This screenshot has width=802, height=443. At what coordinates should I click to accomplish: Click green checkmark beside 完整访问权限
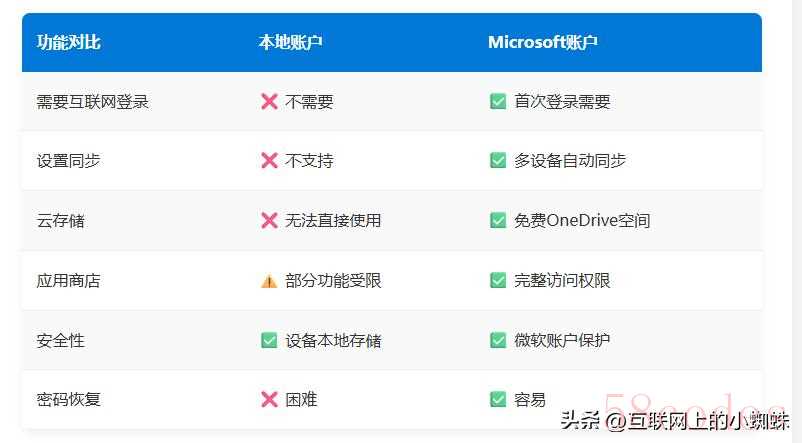(498, 280)
